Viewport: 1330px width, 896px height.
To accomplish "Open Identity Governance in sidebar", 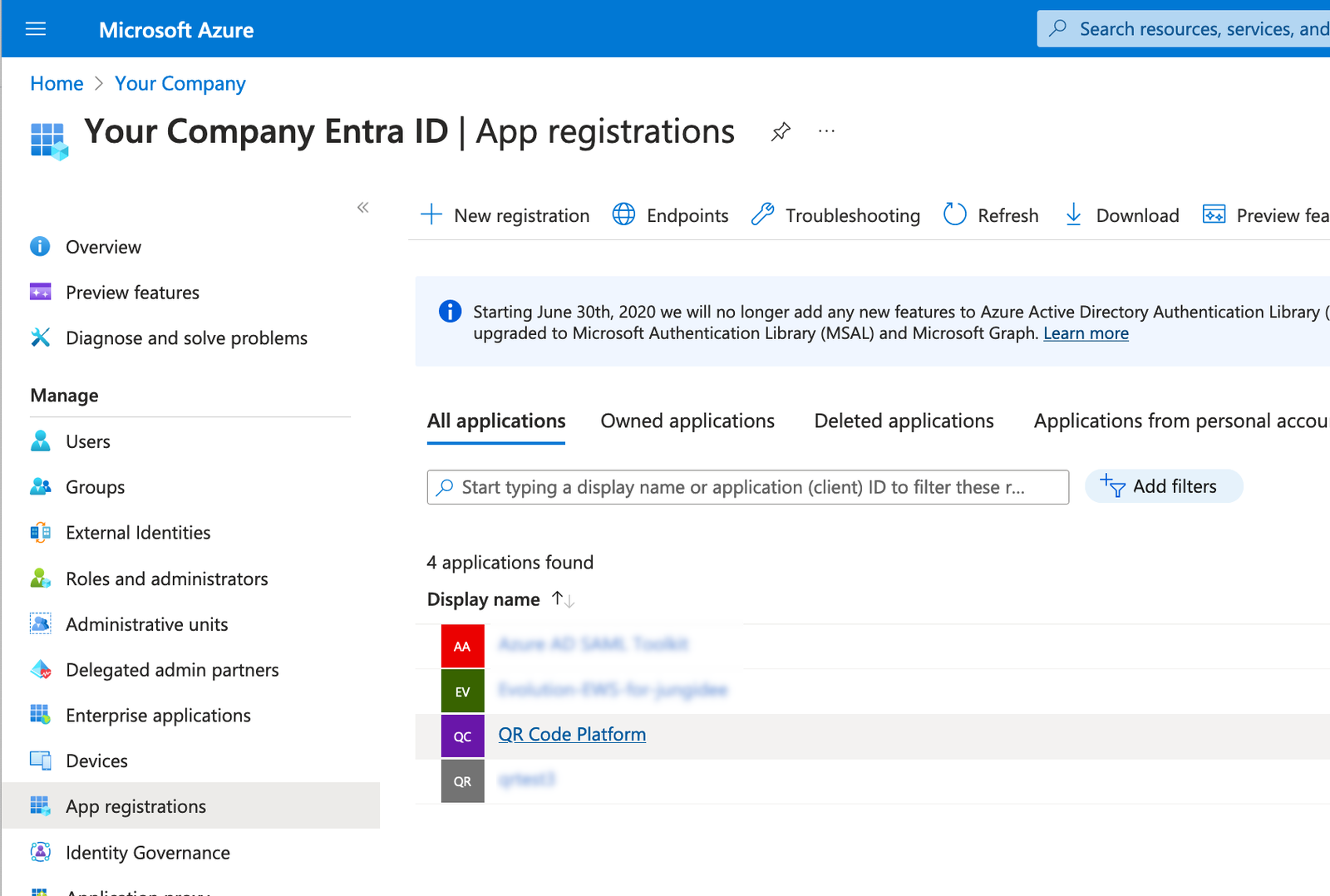I will pos(148,853).
